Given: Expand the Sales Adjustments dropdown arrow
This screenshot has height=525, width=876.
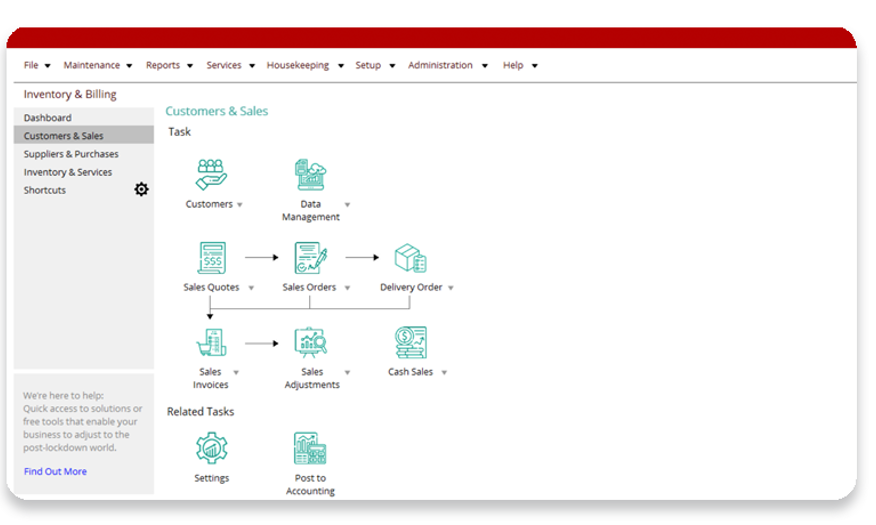Looking at the screenshot, I should [347, 373].
